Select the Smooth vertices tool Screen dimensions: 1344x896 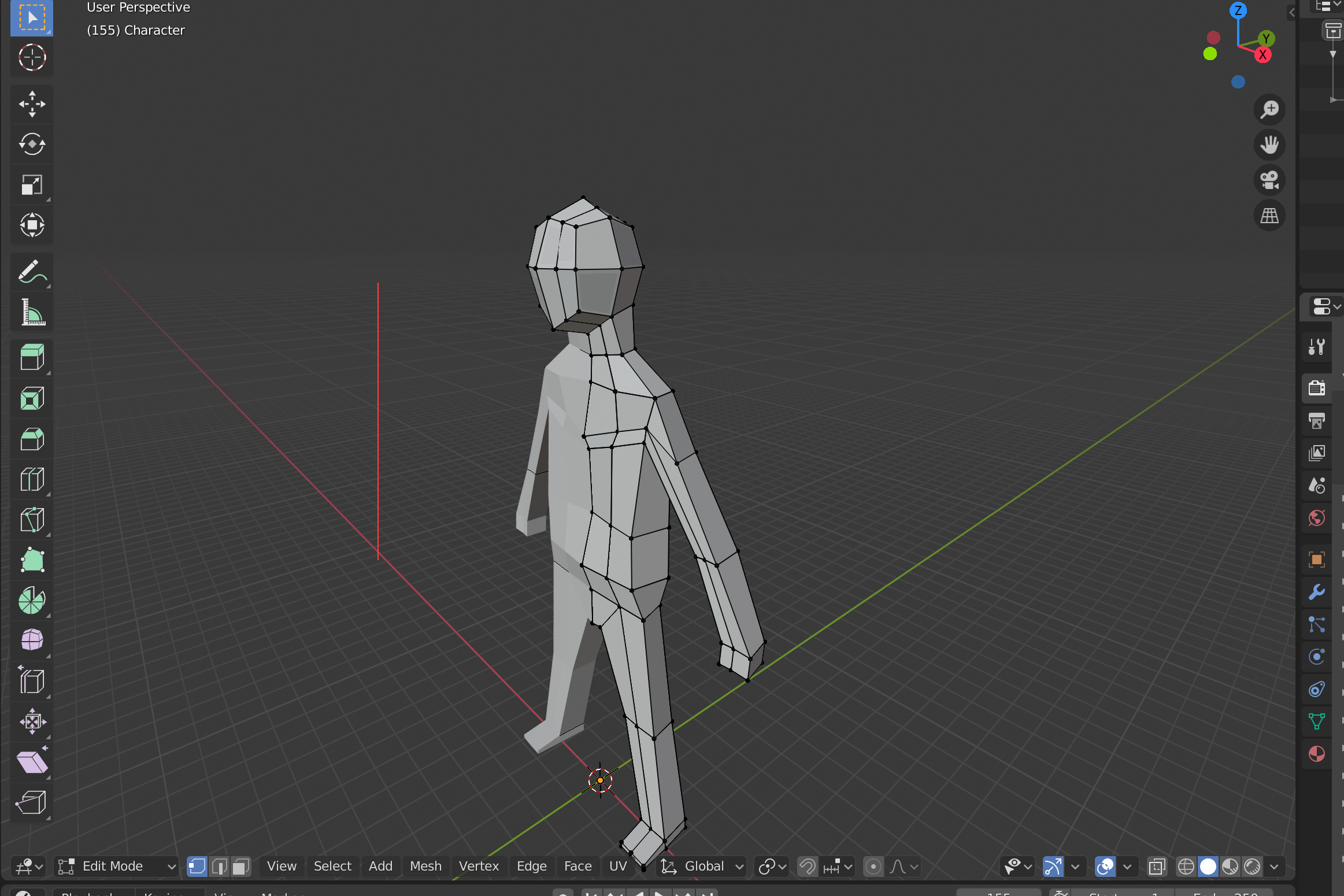32,640
